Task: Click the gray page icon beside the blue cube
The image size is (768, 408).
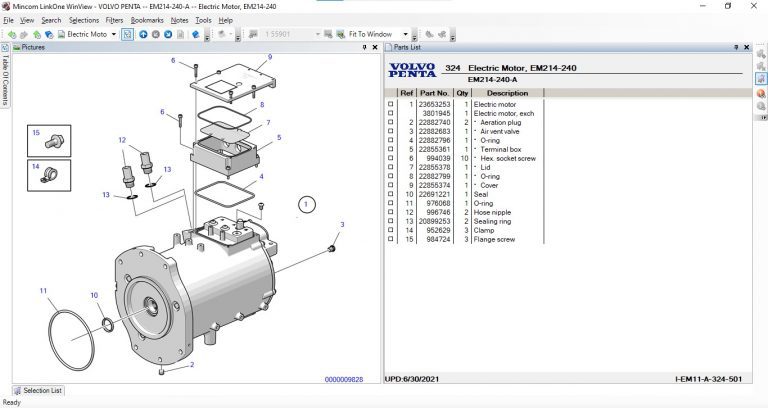Action: coord(181,34)
